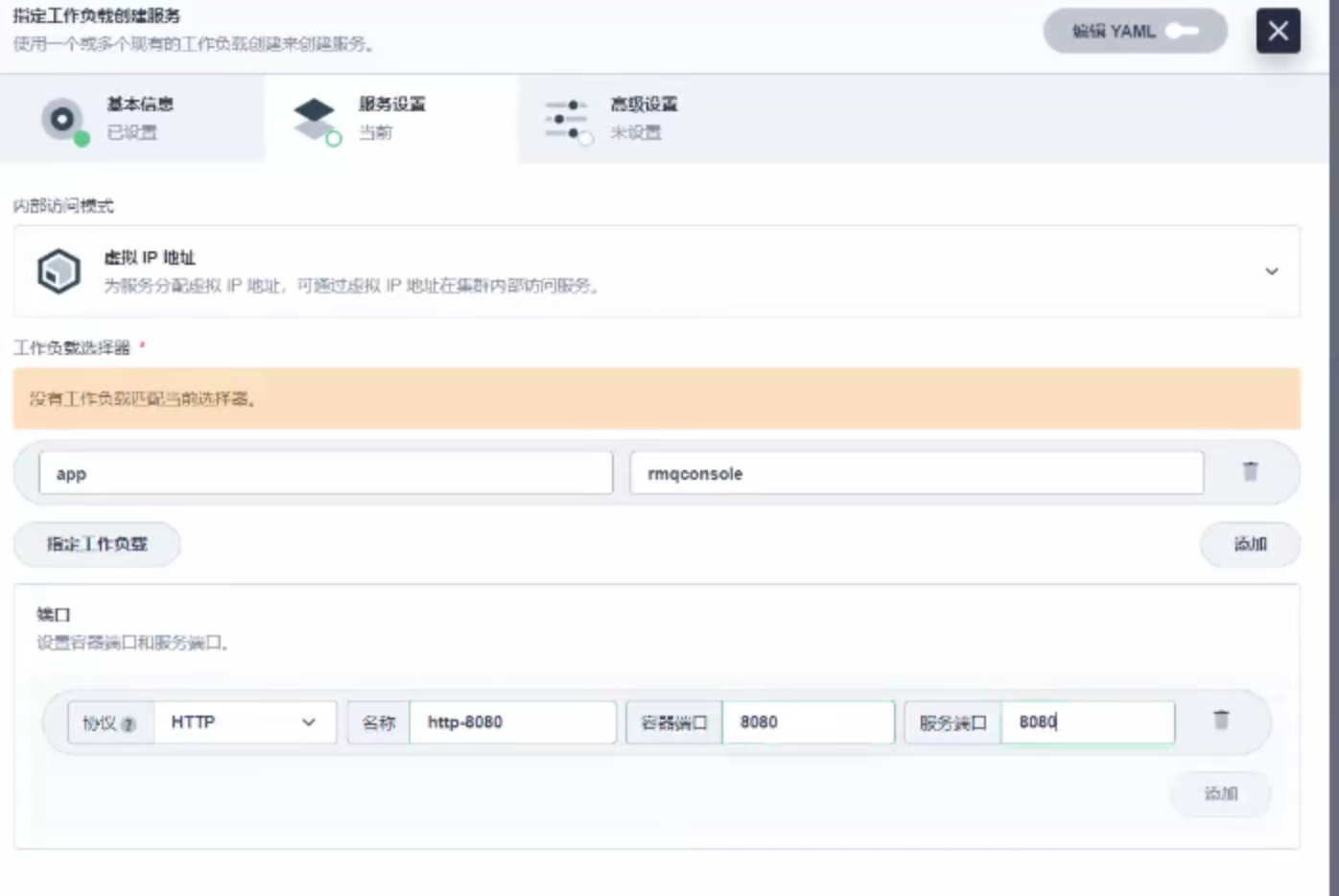Select the 服务设置 step tab
Image resolution: width=1339 pixels, height=896 pixels.
(x=391, y=119)
